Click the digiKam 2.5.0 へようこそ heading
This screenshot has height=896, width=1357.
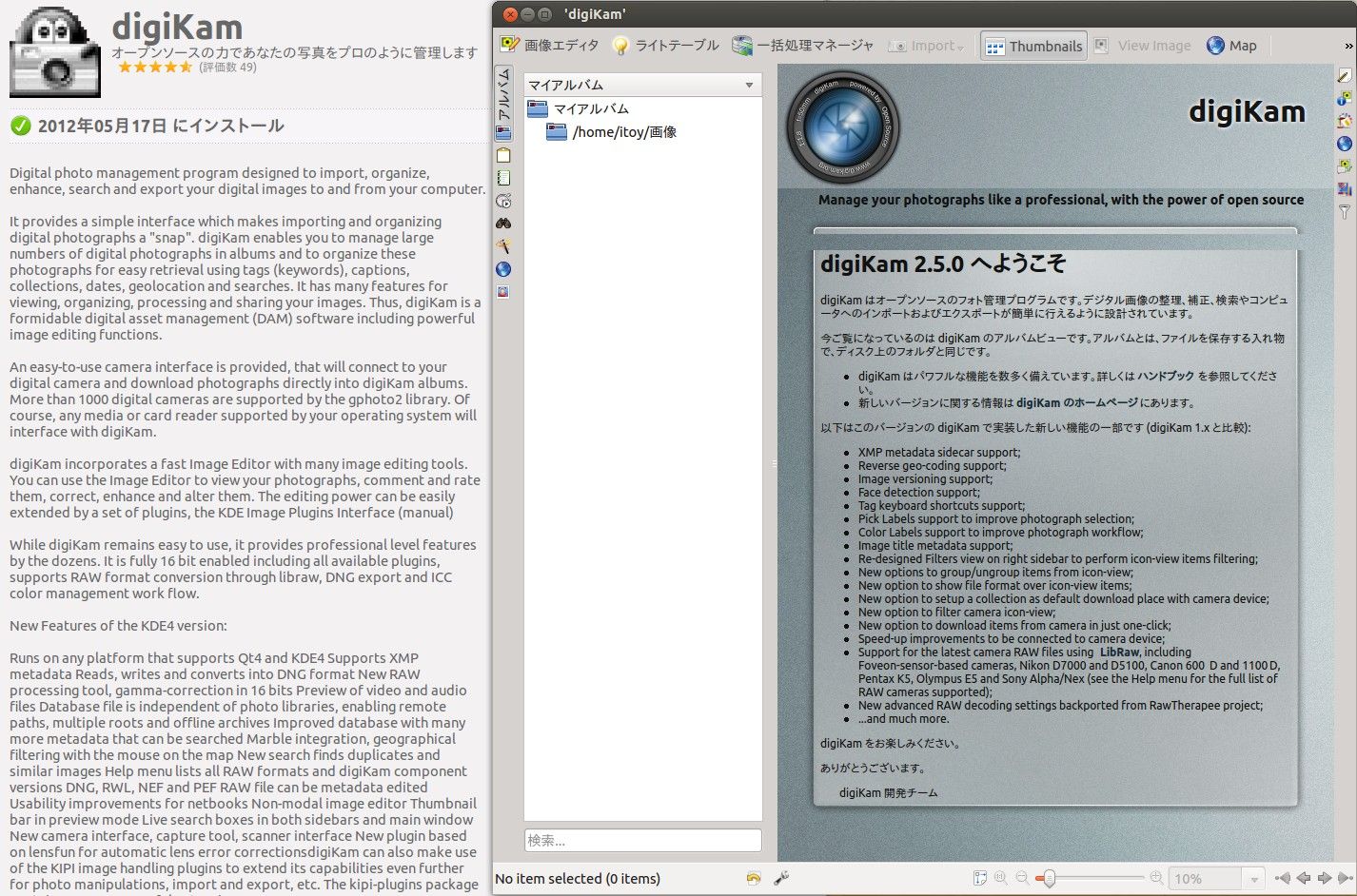point(943,263)
